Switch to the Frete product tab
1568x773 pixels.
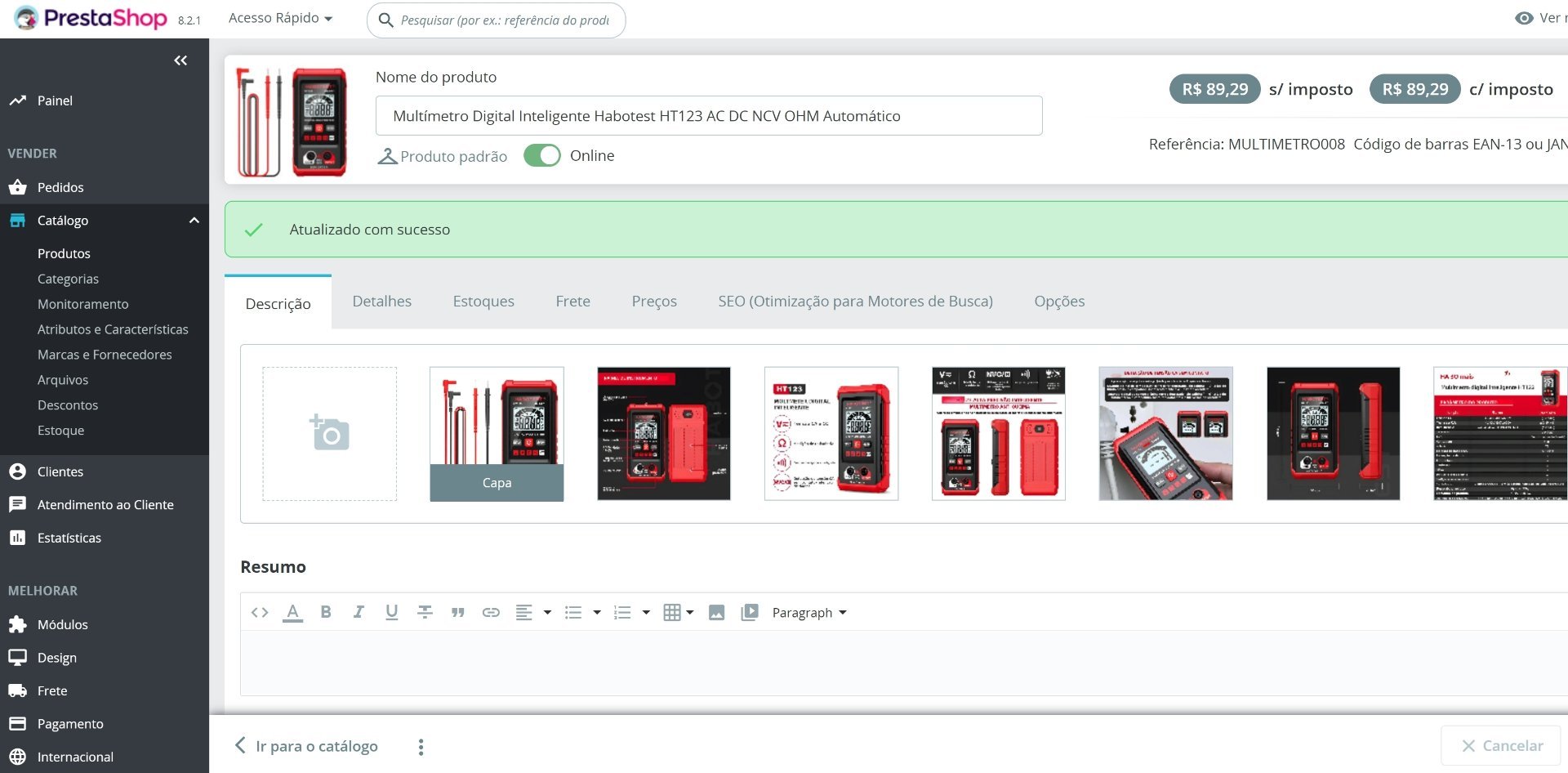click(x=573, y=302)
